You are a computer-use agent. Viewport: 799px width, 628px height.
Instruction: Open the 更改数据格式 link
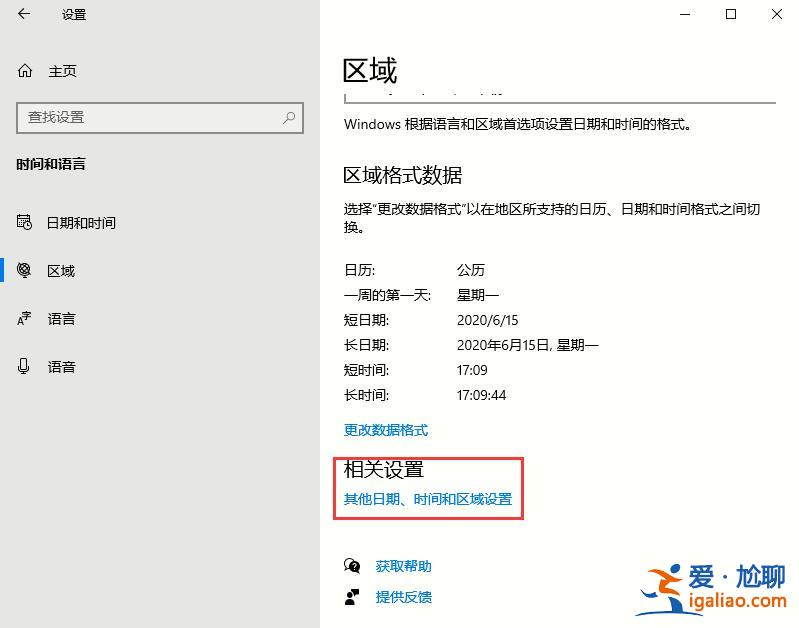pos(386,430)
